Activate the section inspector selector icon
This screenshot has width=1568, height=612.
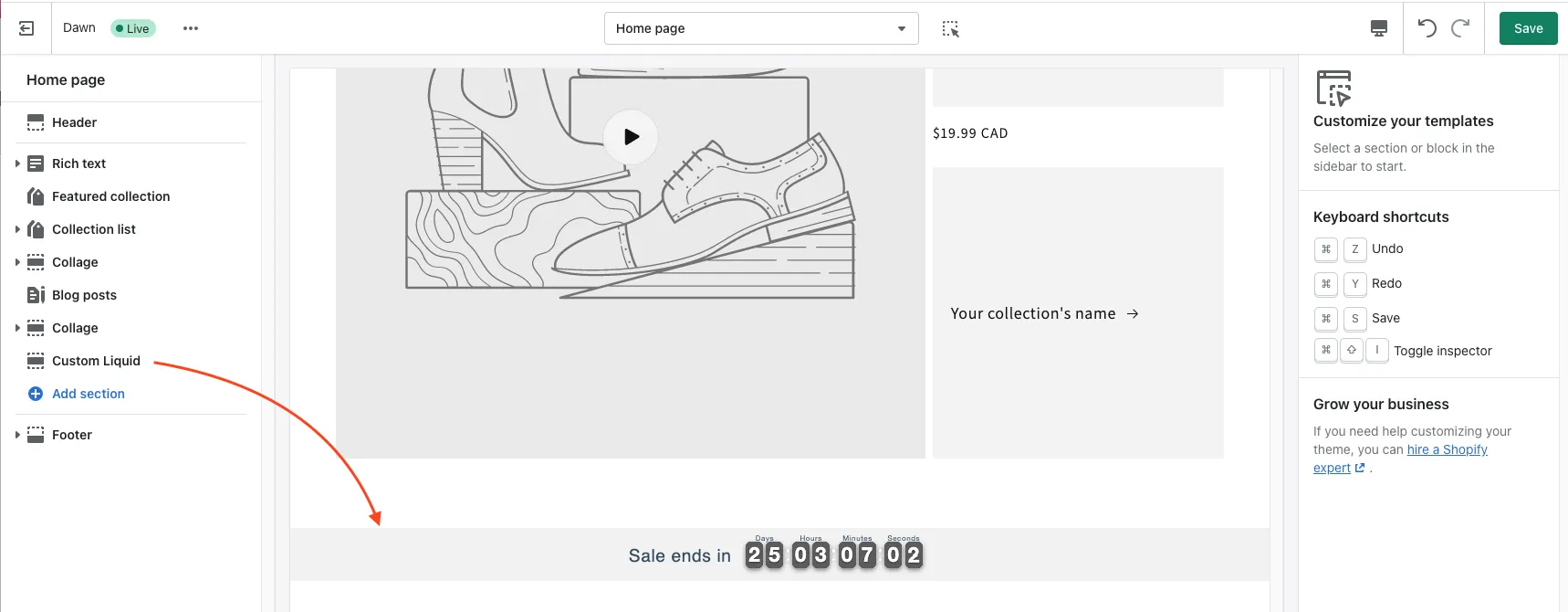point(950,28)
